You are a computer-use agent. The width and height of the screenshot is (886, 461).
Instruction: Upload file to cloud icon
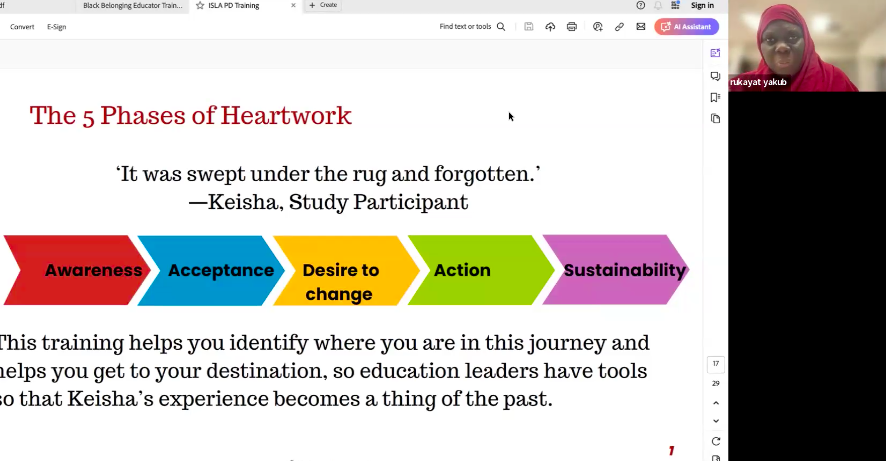[x=550, y=27]
